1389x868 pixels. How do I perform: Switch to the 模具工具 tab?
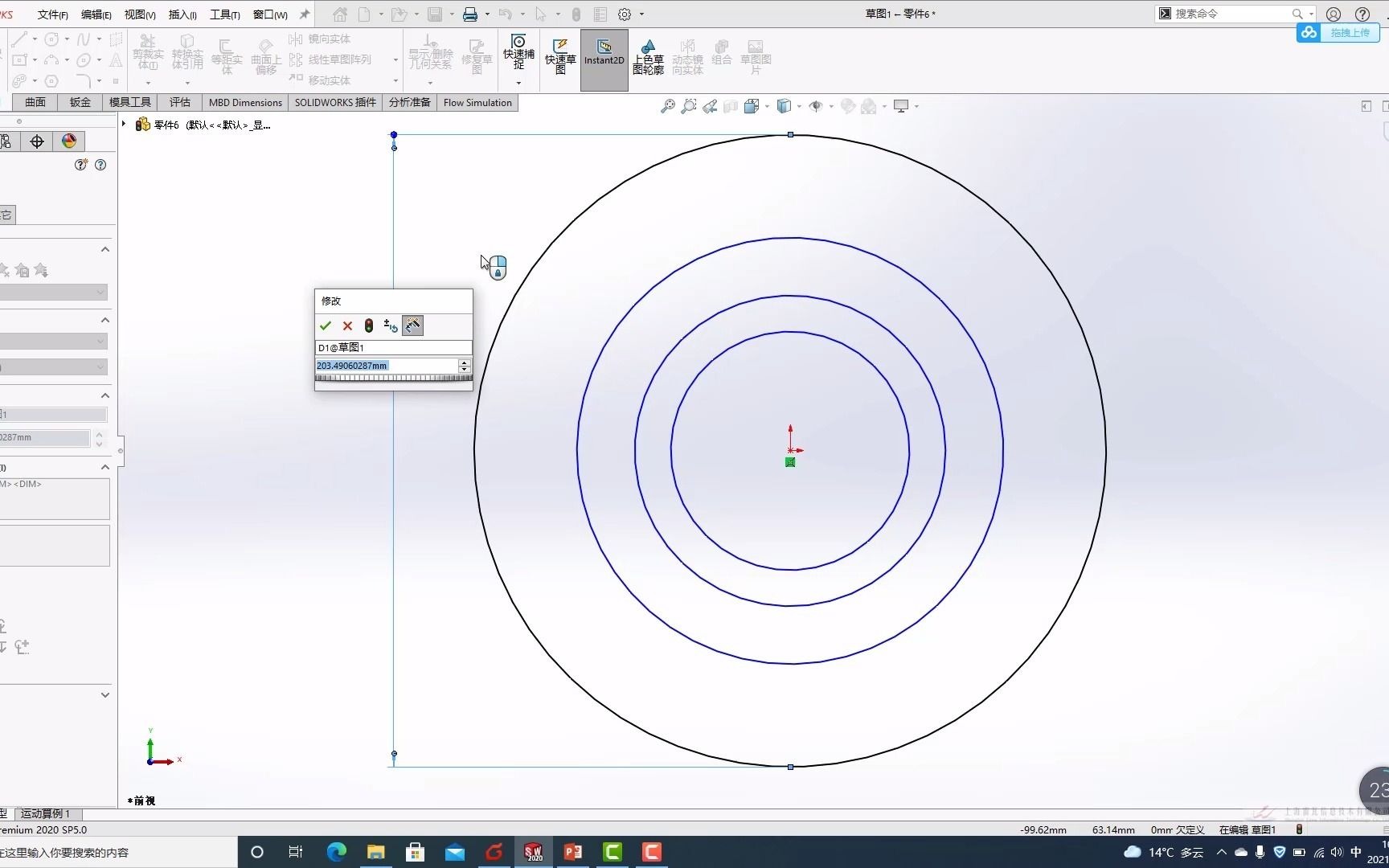130,102
